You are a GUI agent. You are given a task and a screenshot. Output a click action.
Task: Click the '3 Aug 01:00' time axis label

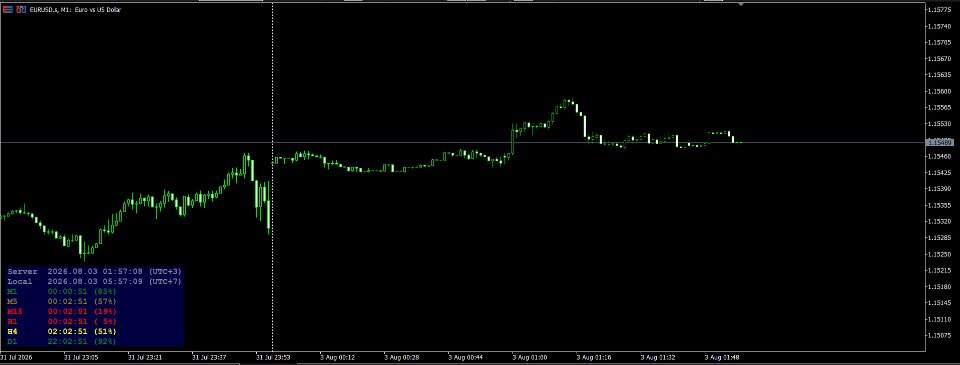(530, 356)
